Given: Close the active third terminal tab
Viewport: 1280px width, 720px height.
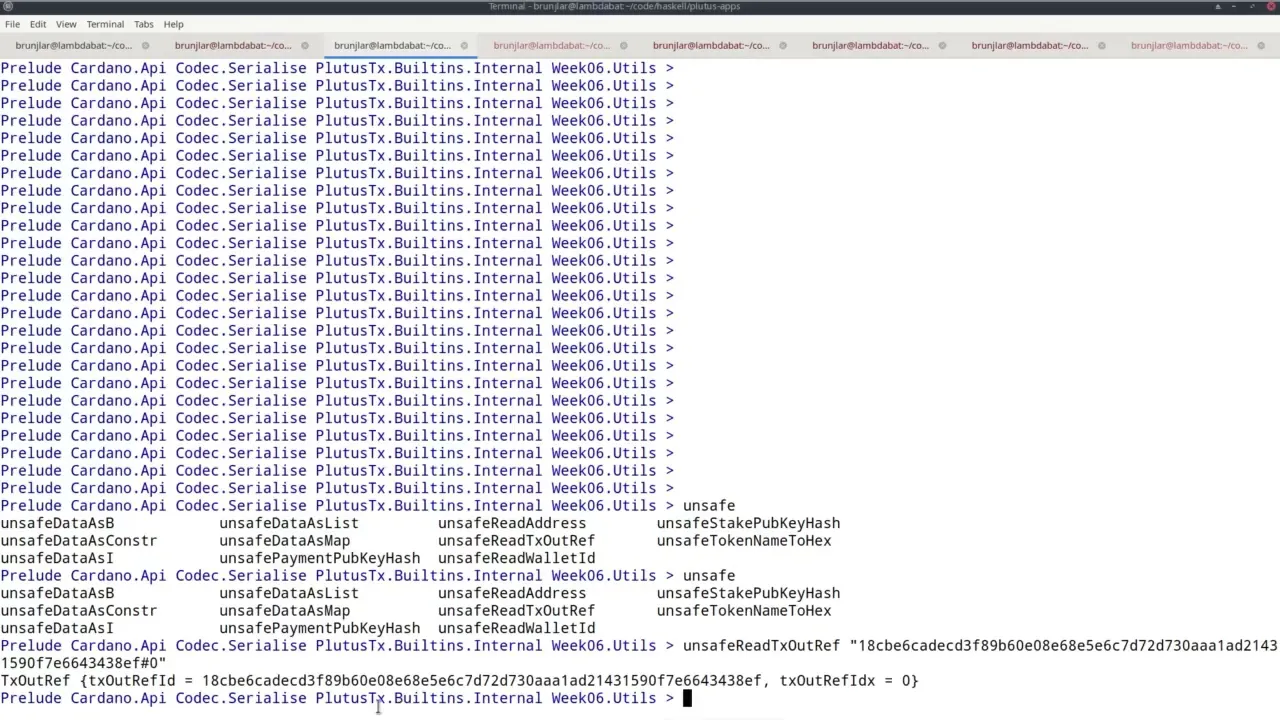Looking at the screenshot, I should pos(464,46).
